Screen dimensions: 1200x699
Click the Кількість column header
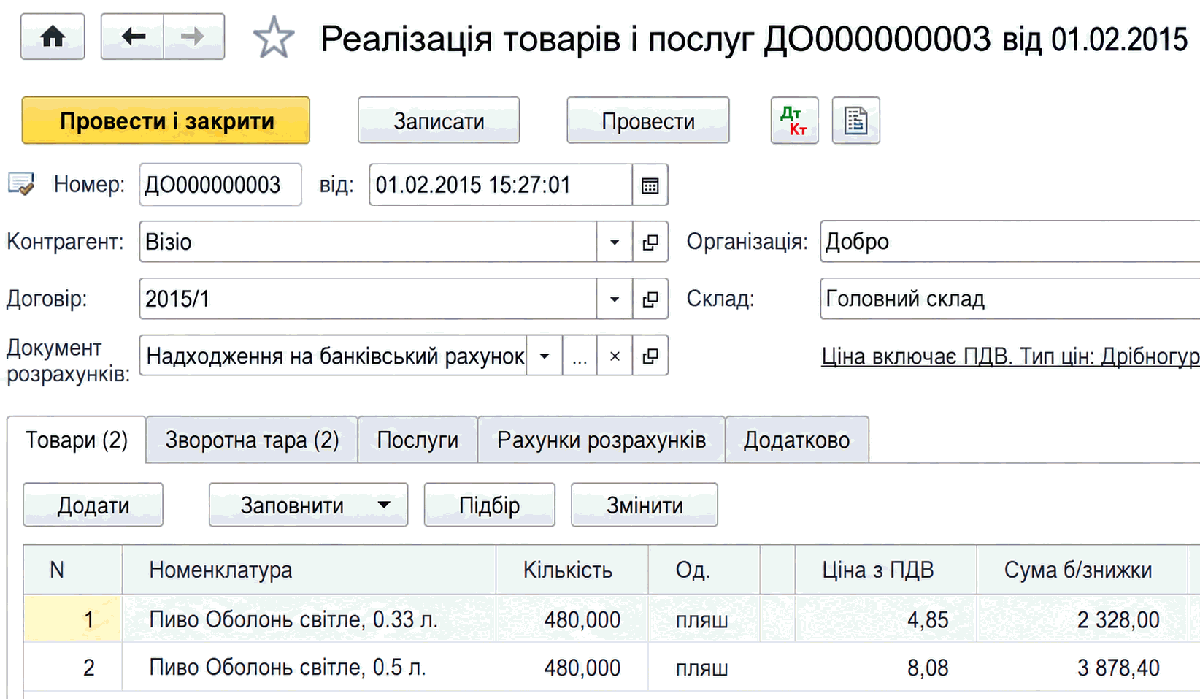(572, 570)
